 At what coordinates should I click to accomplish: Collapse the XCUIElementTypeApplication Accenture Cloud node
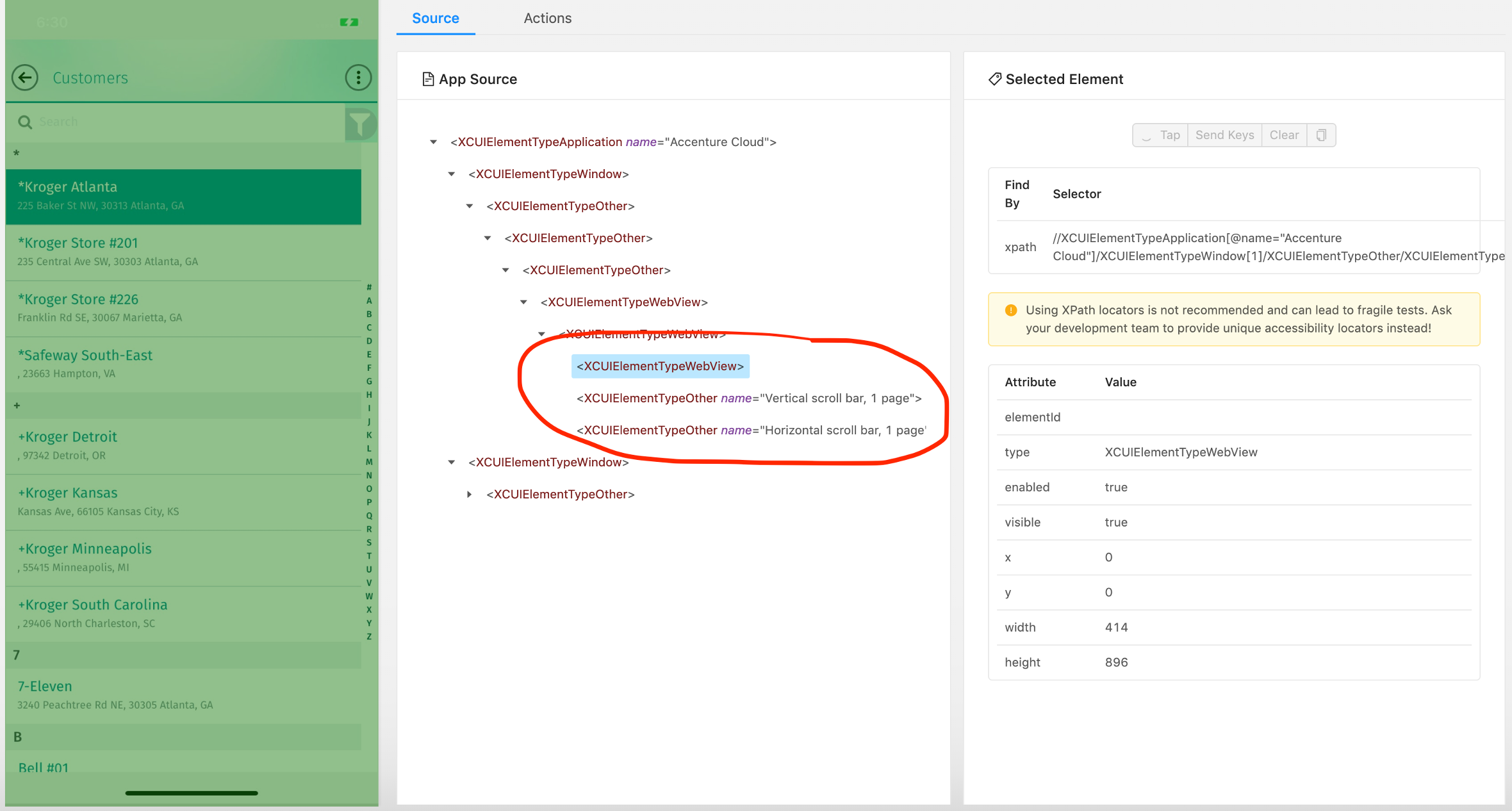click(x=434, y=142)
